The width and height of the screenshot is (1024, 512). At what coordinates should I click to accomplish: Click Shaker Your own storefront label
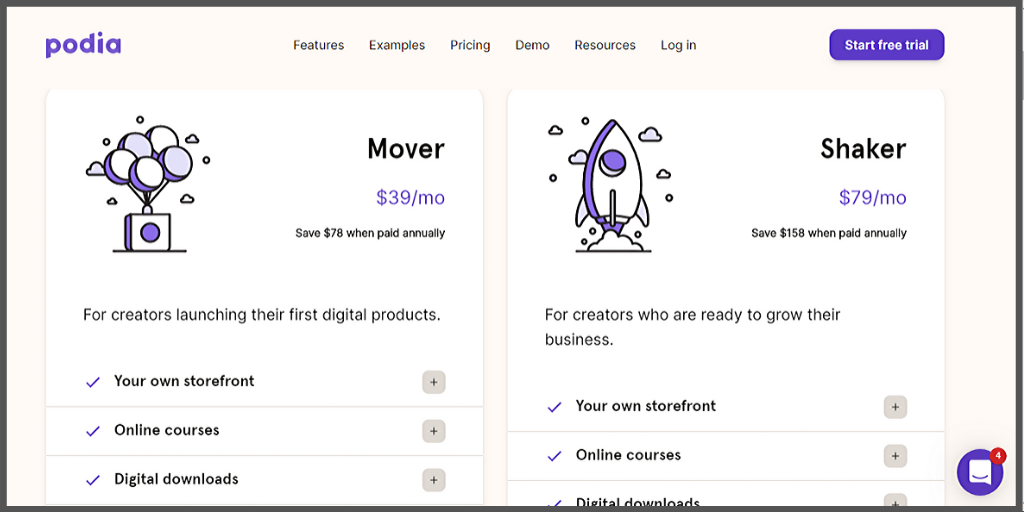coord(646,406)
